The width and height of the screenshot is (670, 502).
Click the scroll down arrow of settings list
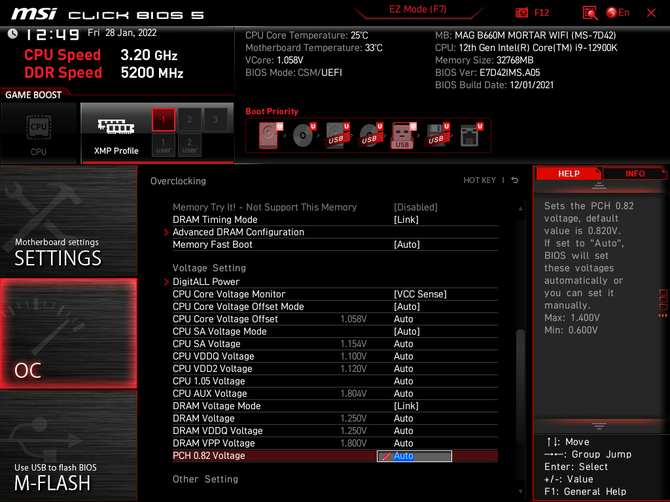click(520, 492)
